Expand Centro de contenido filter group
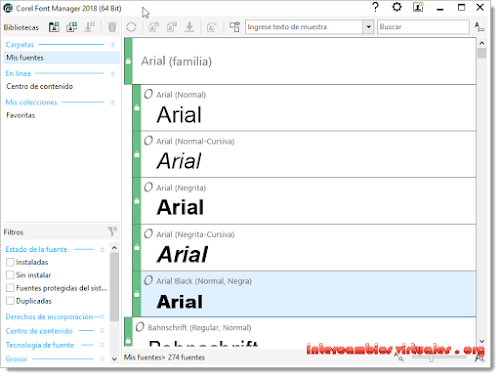The height and width of the screenshot is (377, 500). click(102, 331)
